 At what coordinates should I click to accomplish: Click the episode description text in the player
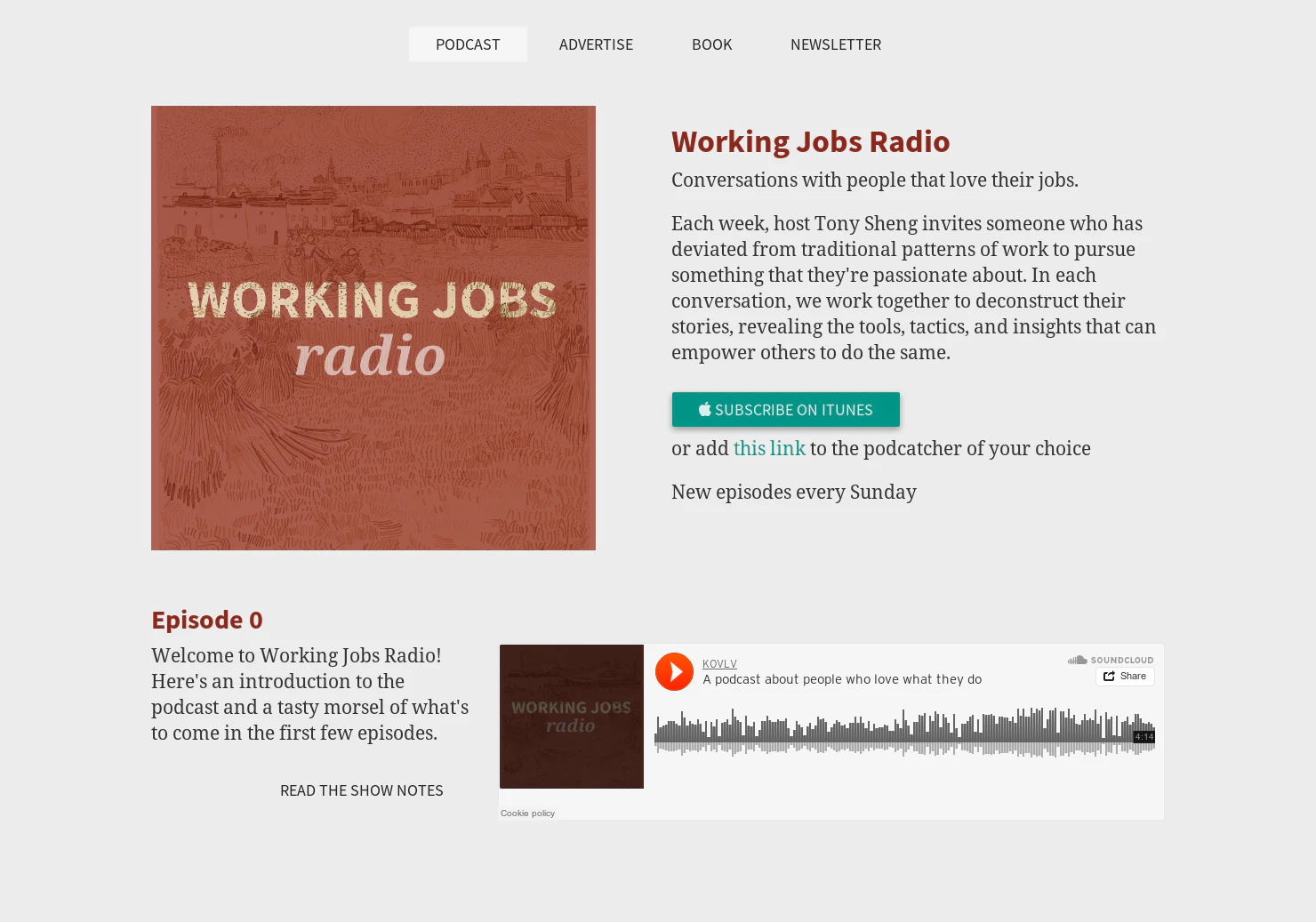842,678
